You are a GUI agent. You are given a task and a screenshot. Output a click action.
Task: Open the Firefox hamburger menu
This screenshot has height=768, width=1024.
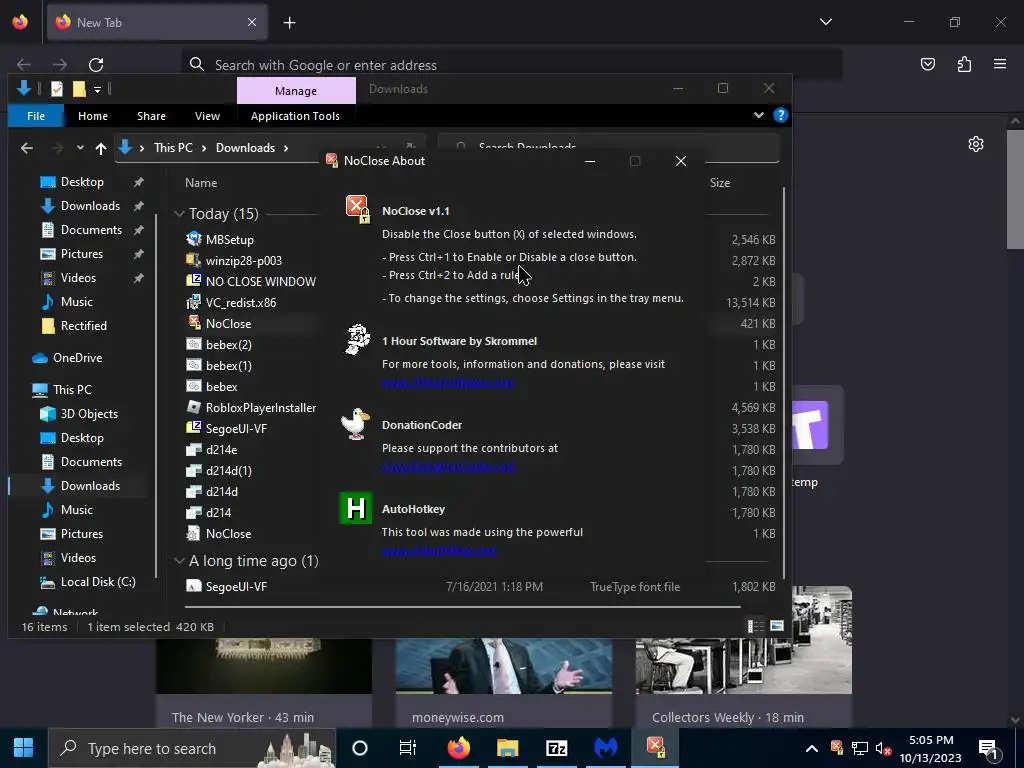click(1000, 64)
